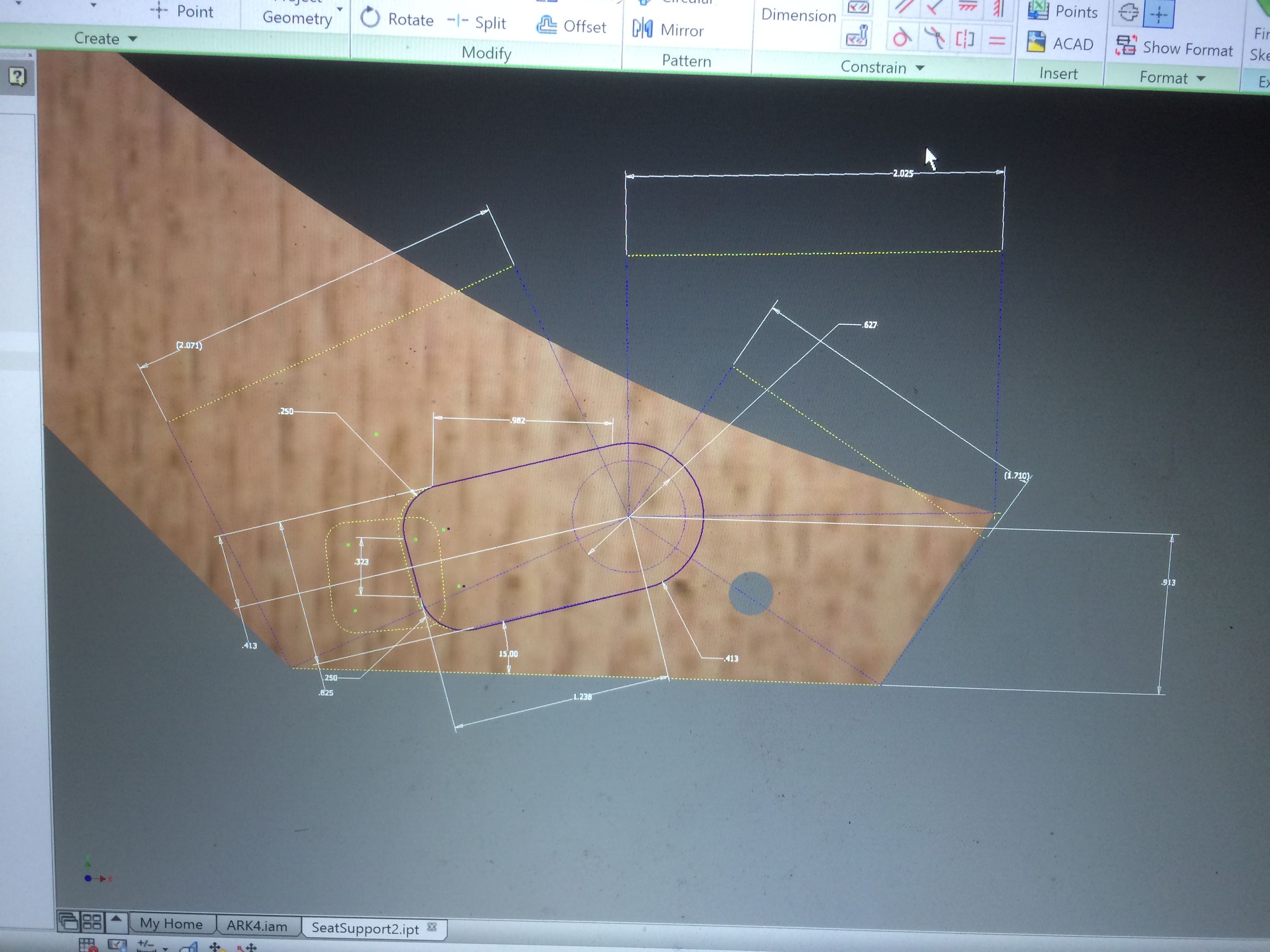Image resolution: width=1270 pixels, height=952 pixels.
Task: Toggle Show Format option
Action: [1174, 48]
